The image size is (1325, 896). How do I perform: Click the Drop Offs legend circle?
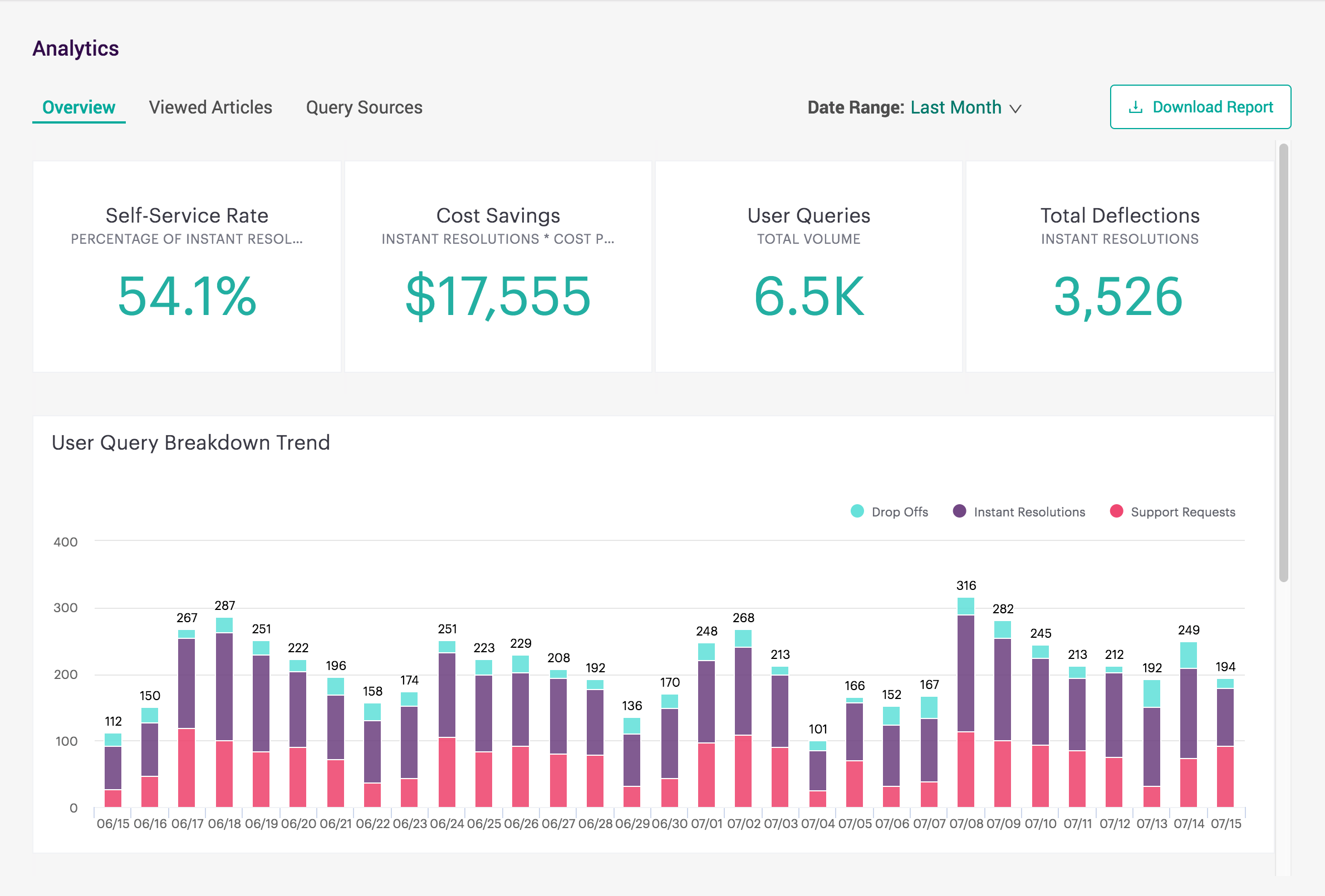click(857, 511)
